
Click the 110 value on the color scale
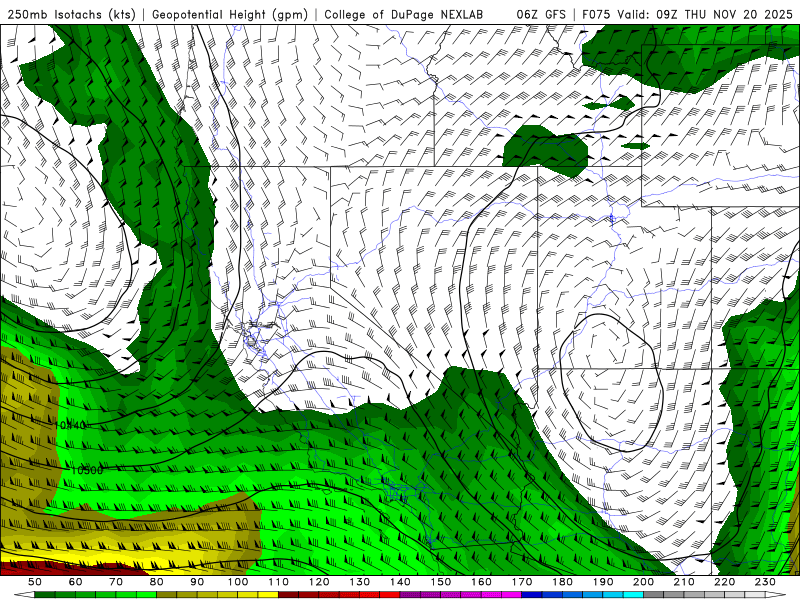pyautogui.click(x=278, y=582)
